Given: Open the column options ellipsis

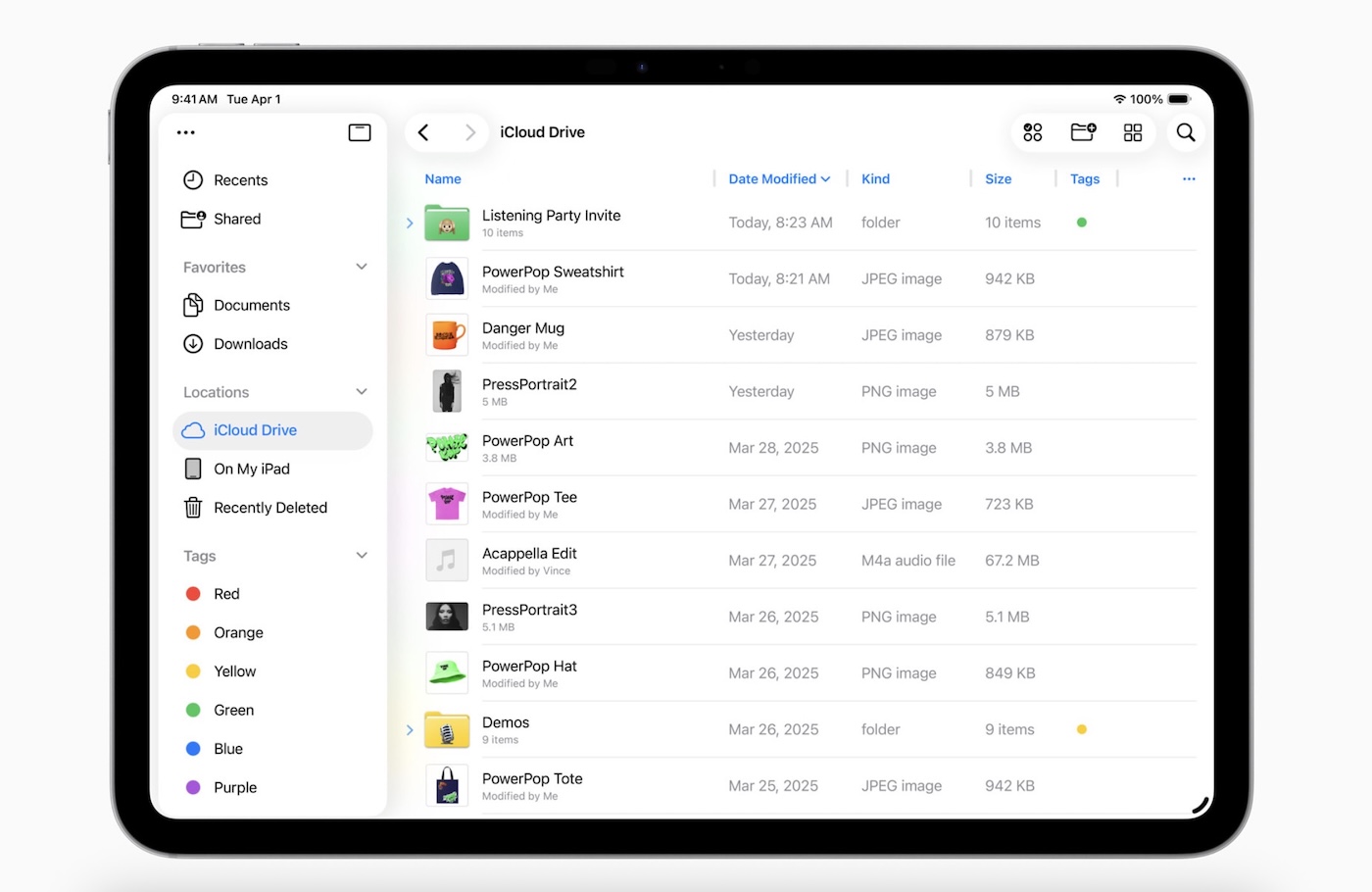Looking at the screenshot, I should click(1189, 179).
